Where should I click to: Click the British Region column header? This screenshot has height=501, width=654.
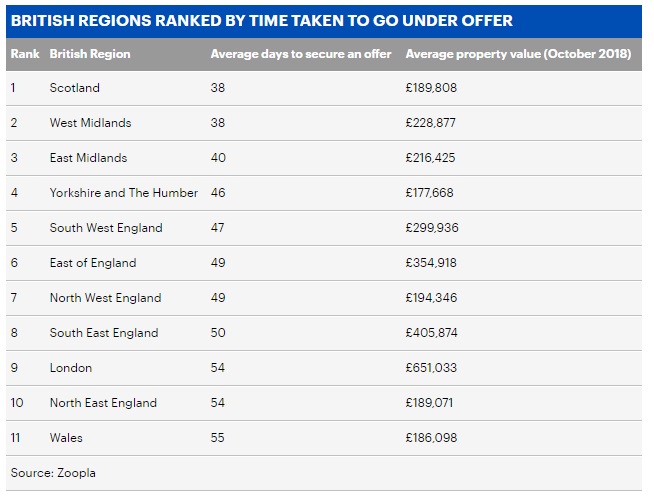click(90, 53)
